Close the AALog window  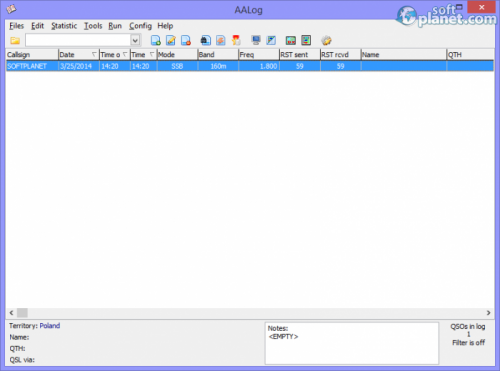[481, 7]
